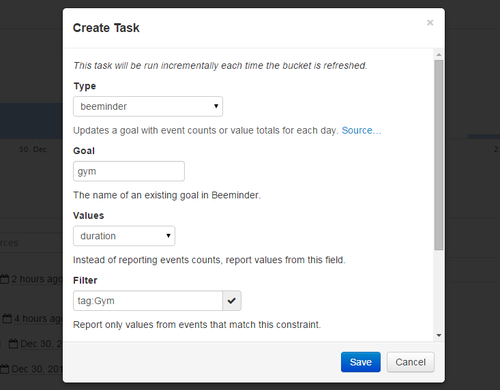Click the dialog's vertical scrollbar thumb
Image resolution: width=500 pixels, height=390 pixels.
(439, 155)
